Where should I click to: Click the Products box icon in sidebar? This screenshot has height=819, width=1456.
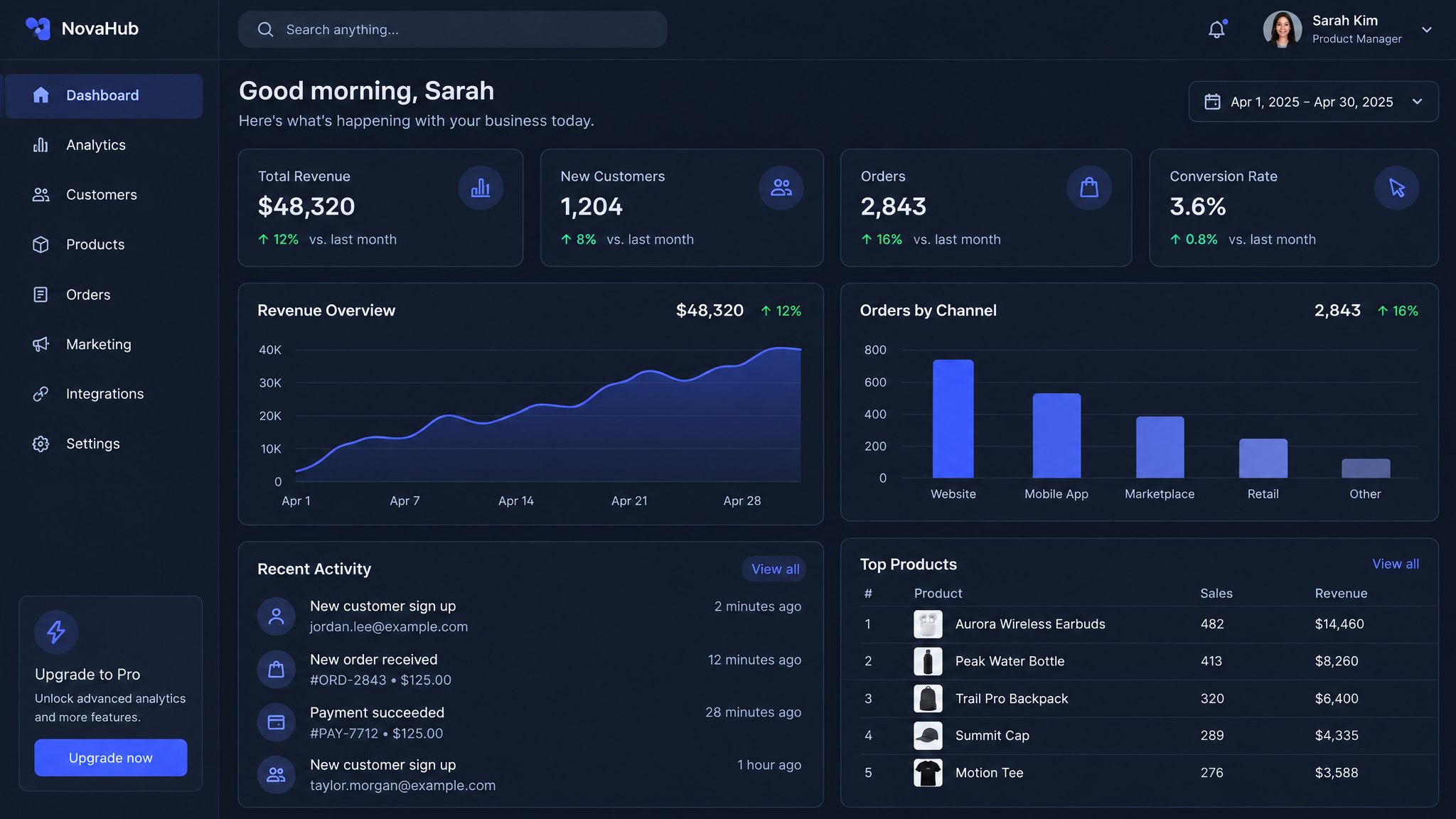coord(41,245)
